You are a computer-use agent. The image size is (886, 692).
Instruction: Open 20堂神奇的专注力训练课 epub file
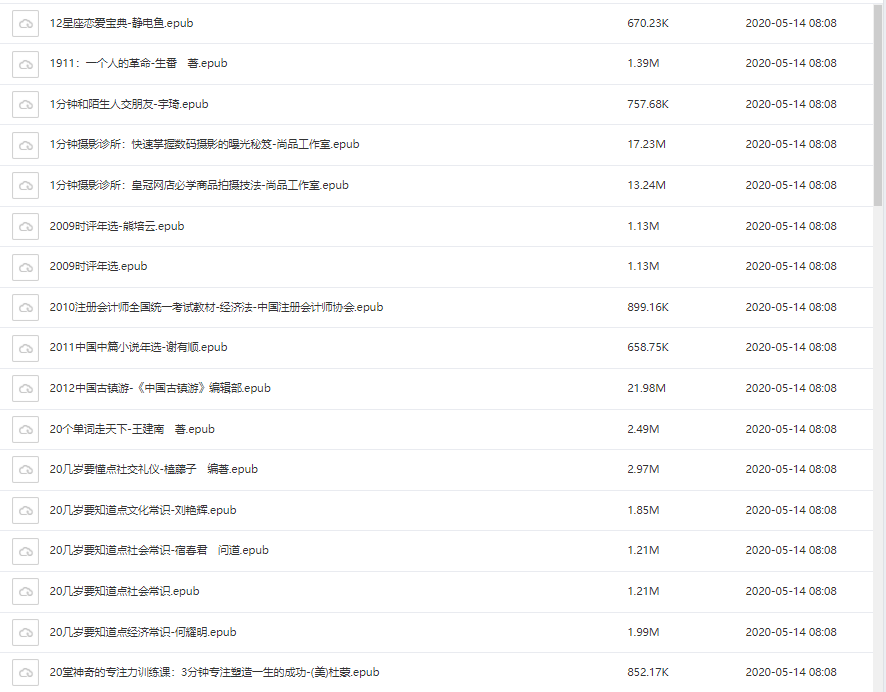pos(215,672)
